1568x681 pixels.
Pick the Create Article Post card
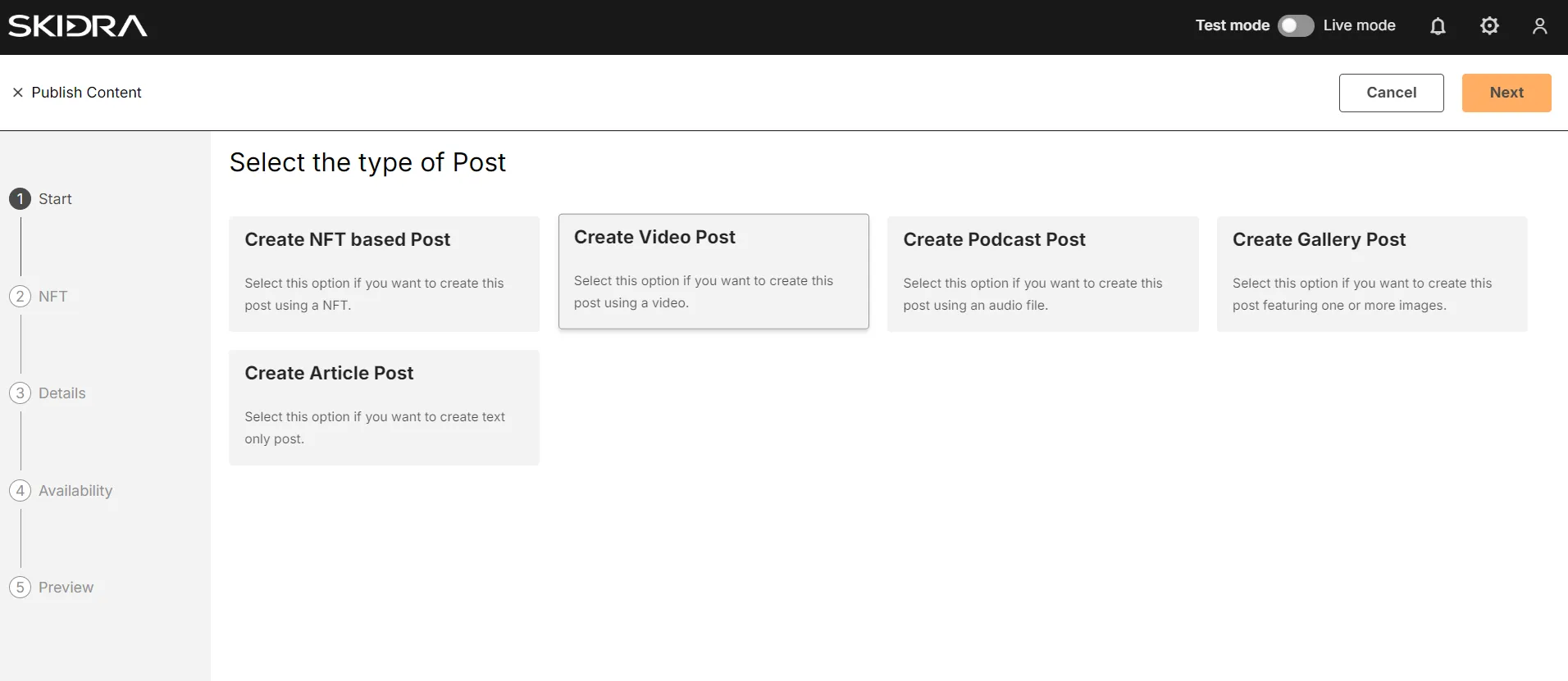point(384,407)
